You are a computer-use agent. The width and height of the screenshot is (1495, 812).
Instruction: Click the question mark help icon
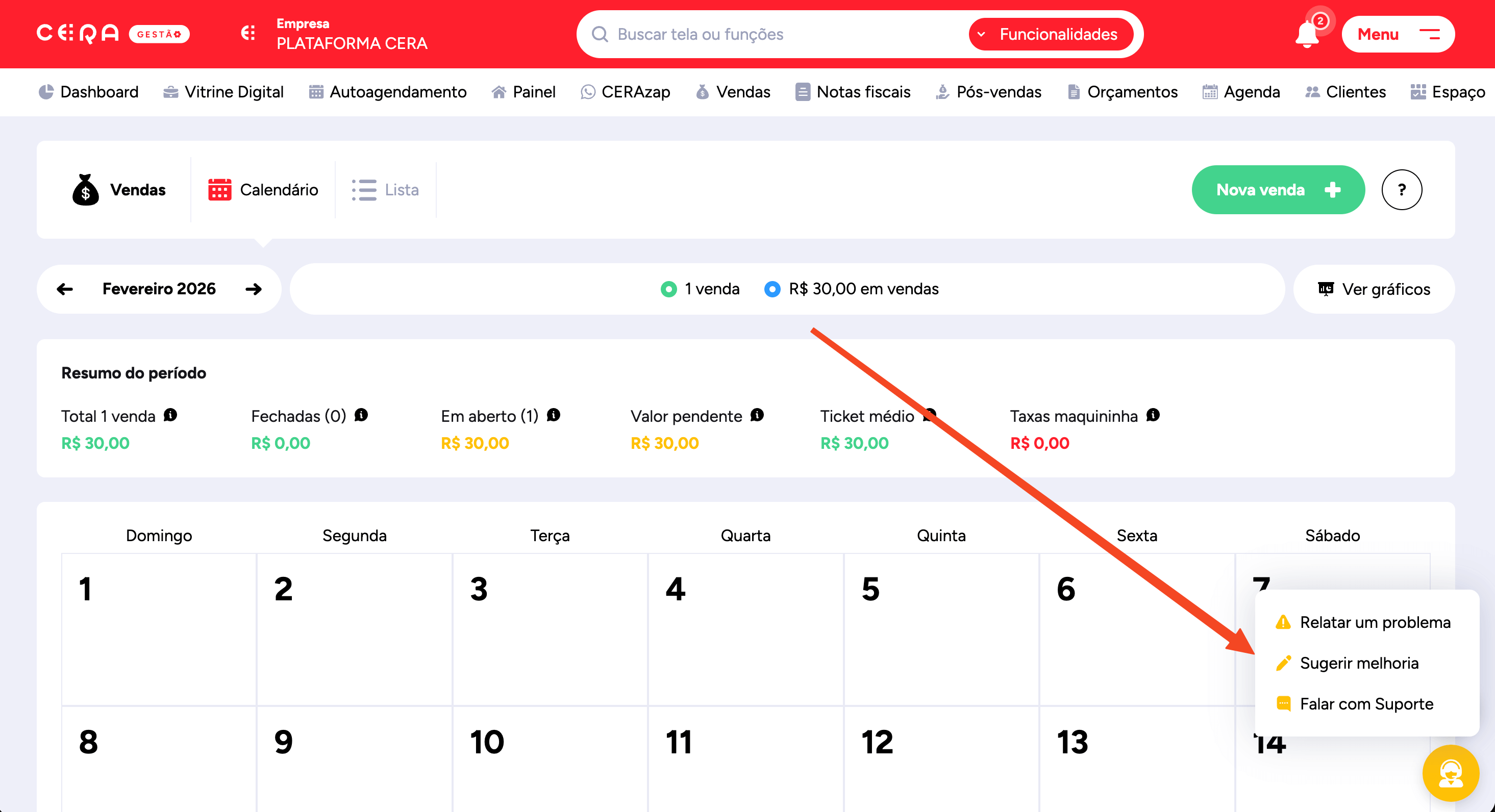click(1401, 190)
